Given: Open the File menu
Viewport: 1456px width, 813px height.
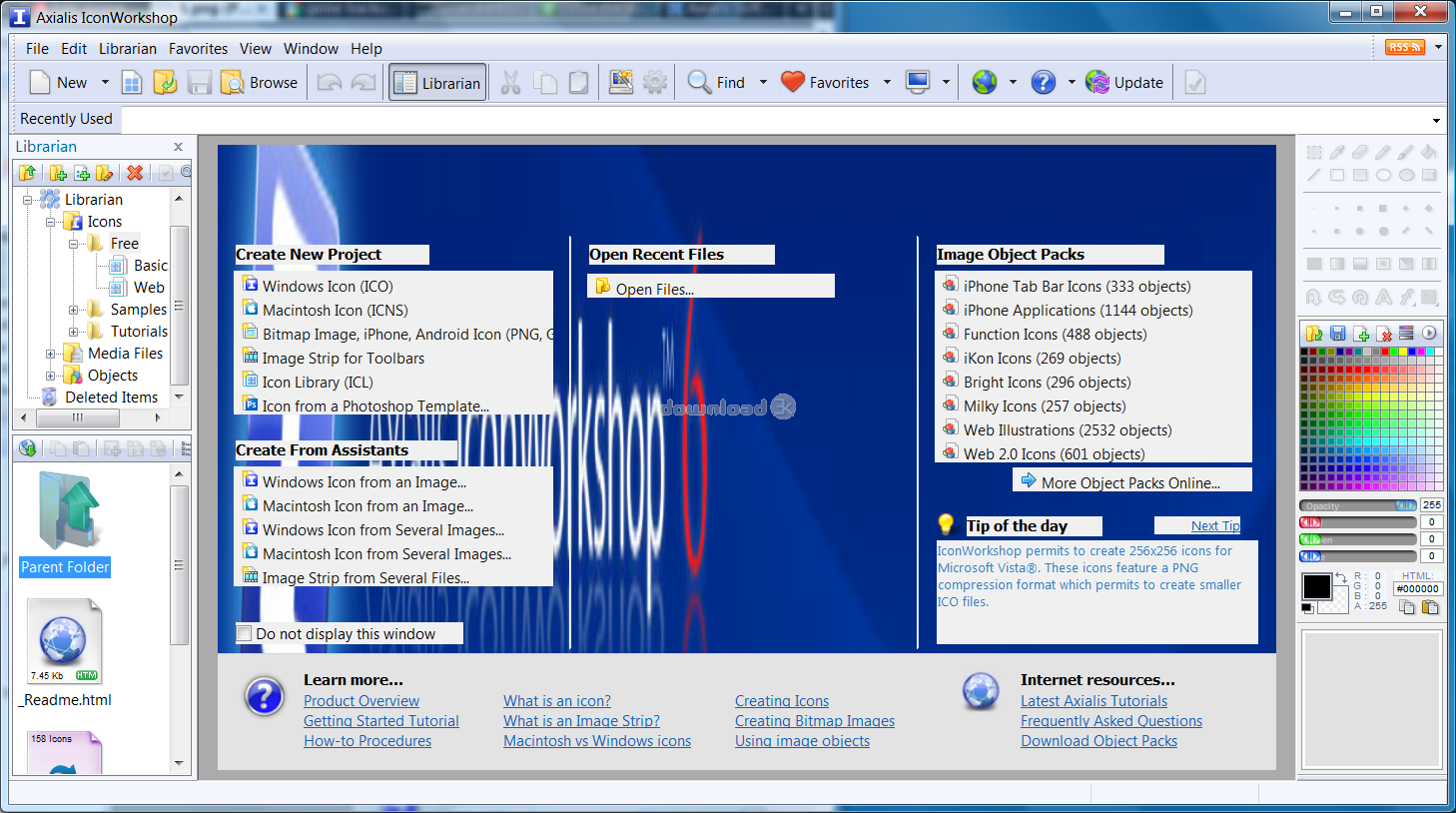Looking at the screenshot, I should point(37,48).
